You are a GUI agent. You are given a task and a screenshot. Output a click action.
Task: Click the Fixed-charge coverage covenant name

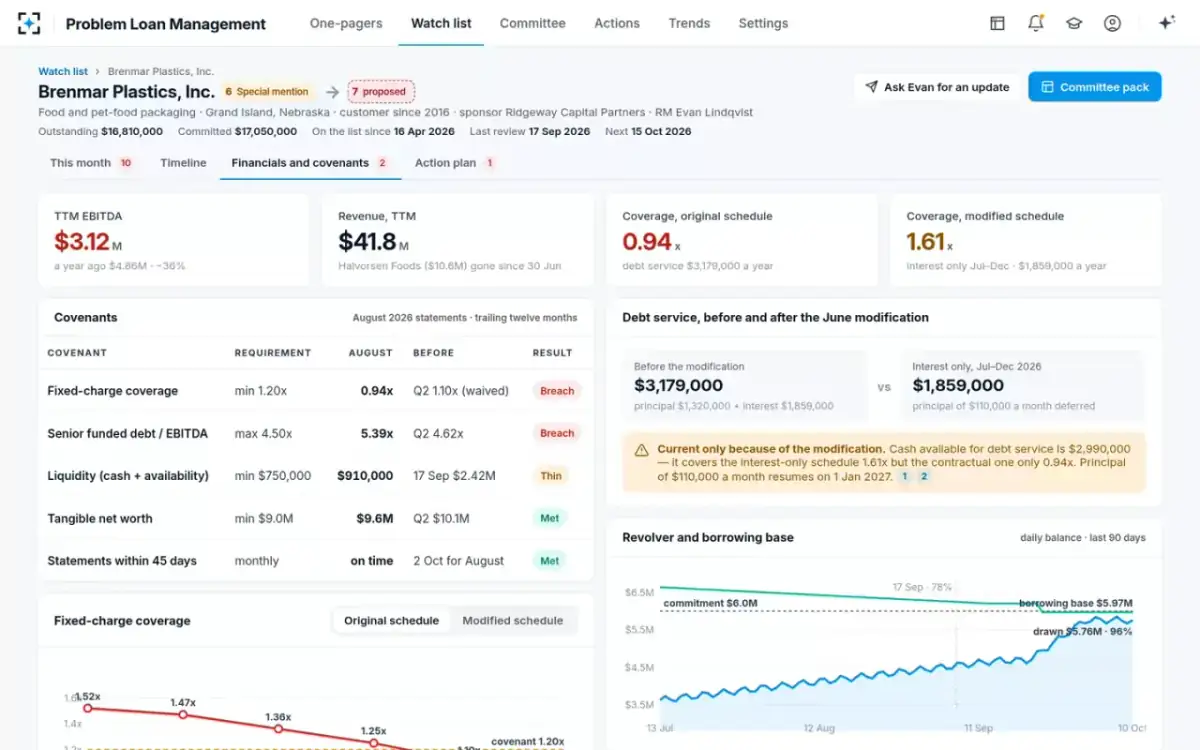113,391
